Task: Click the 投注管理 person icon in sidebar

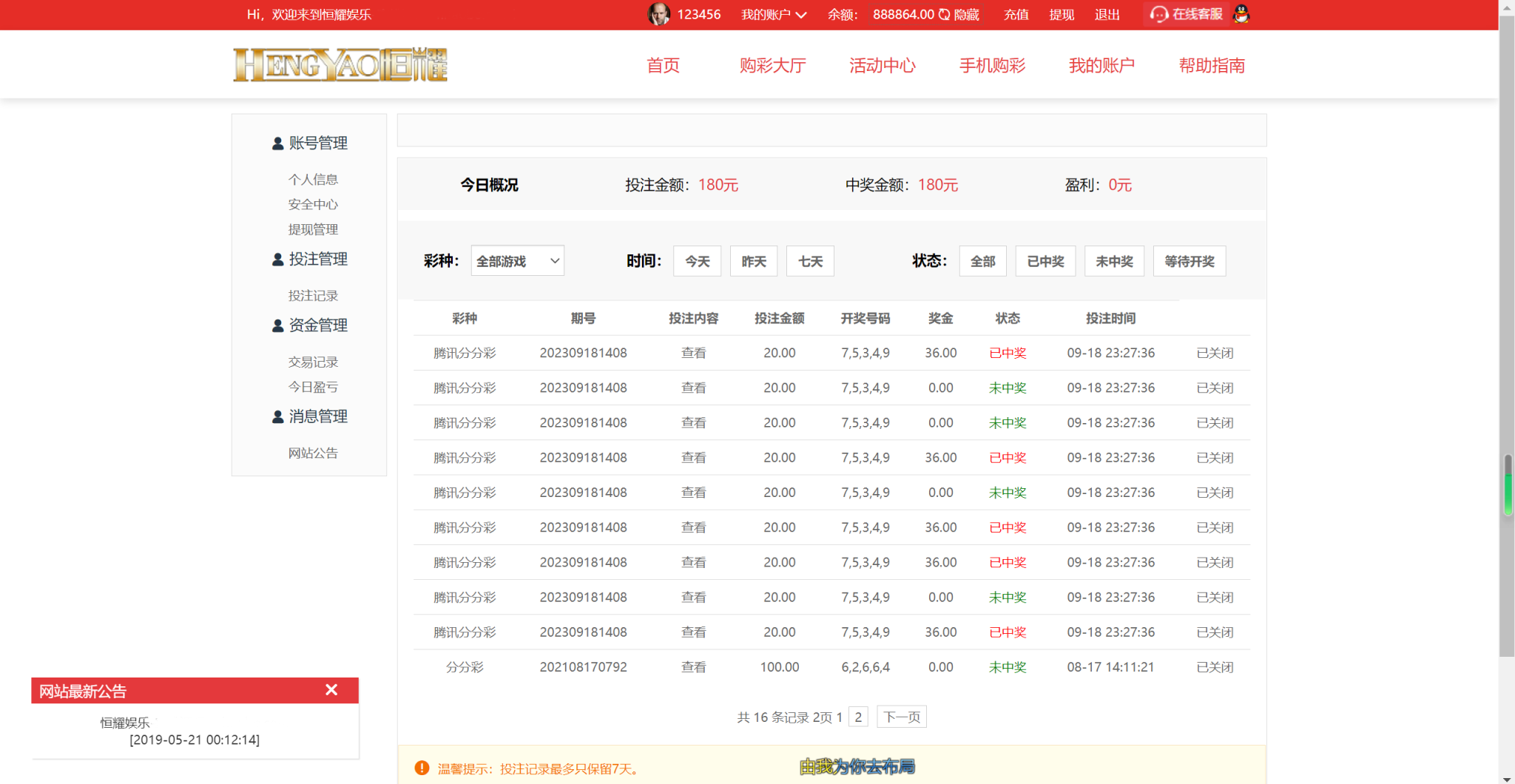Action: coord(278,260)
